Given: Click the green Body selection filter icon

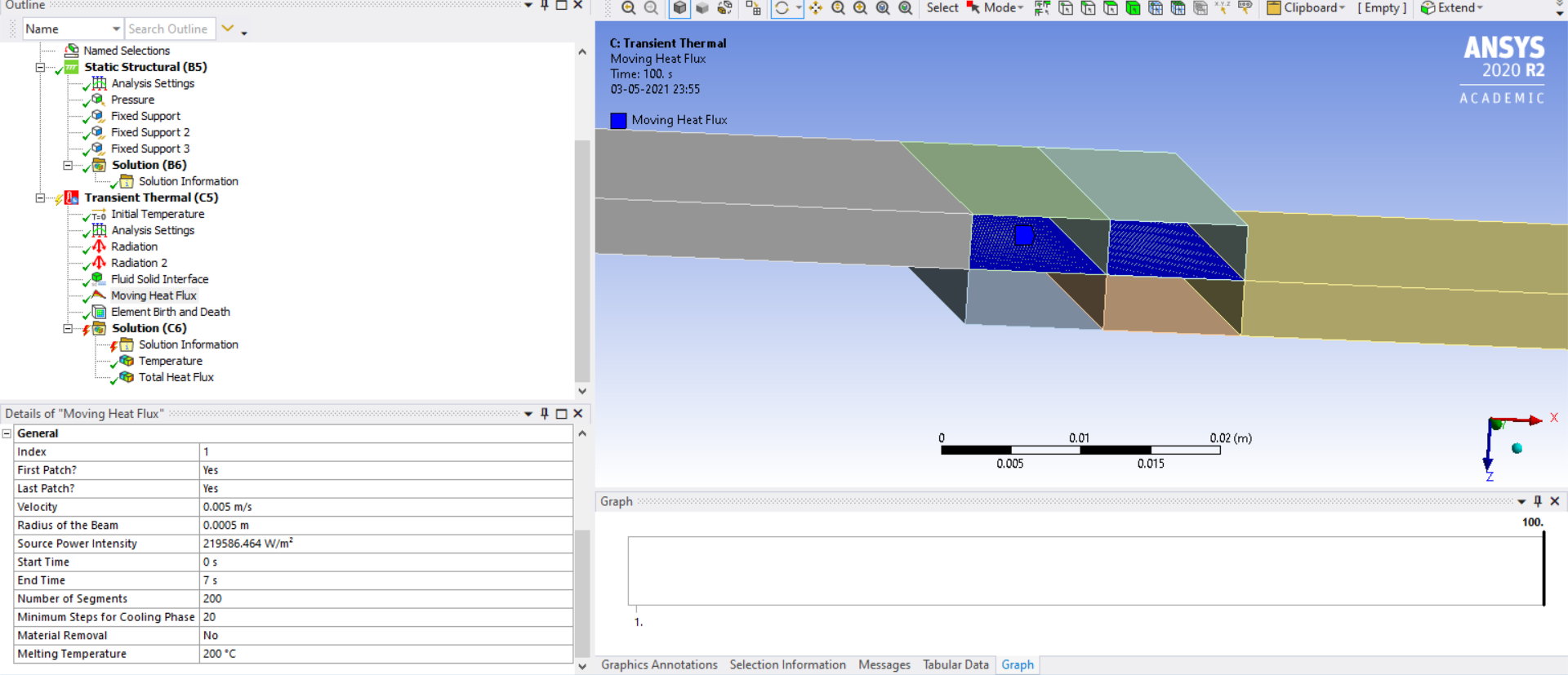Looking at the screenshot, I should pyautogui.click(x=1133, y=8).
